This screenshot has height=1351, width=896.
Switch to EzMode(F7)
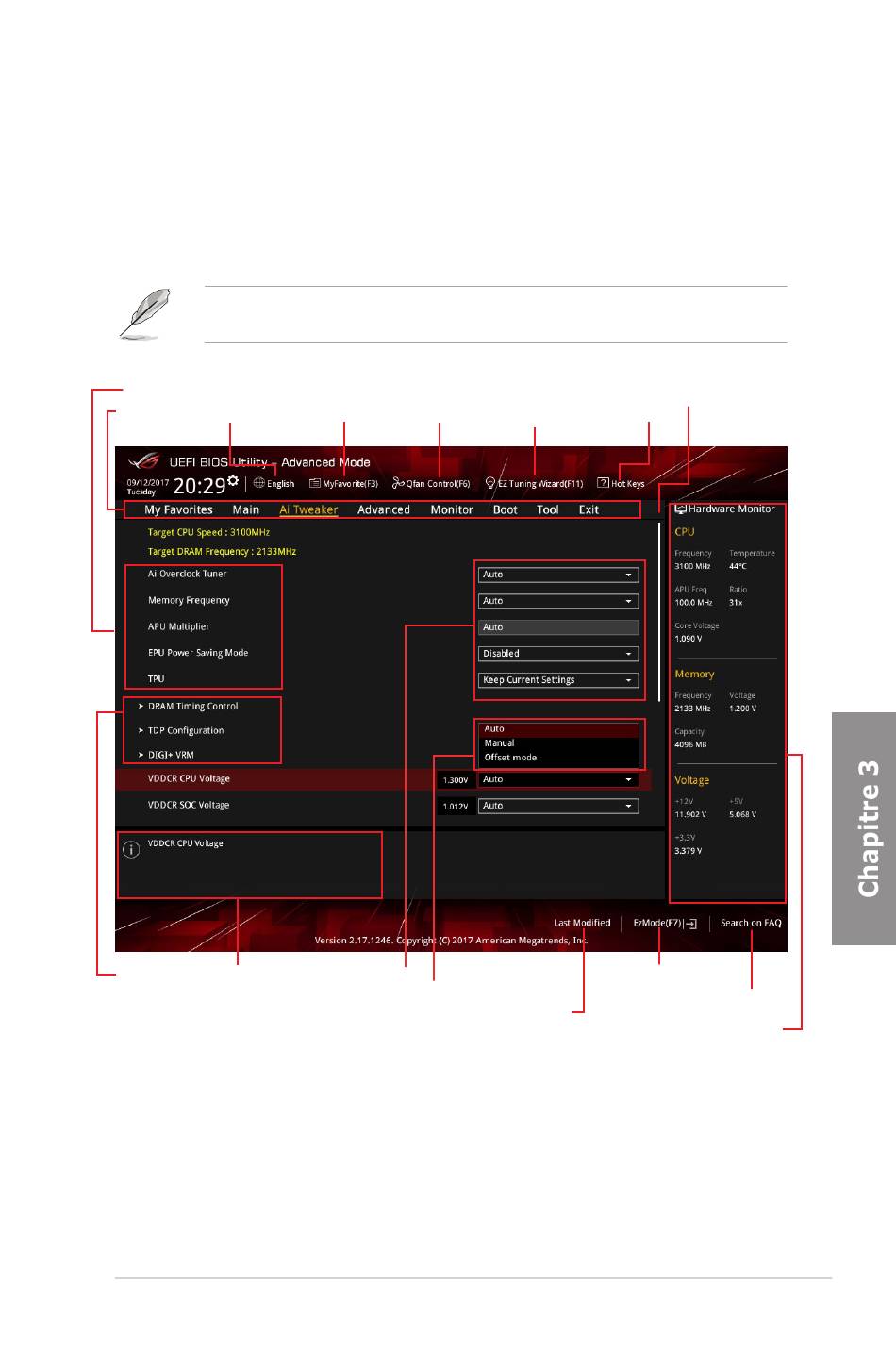pyautogui.click(x=665, y=924)
